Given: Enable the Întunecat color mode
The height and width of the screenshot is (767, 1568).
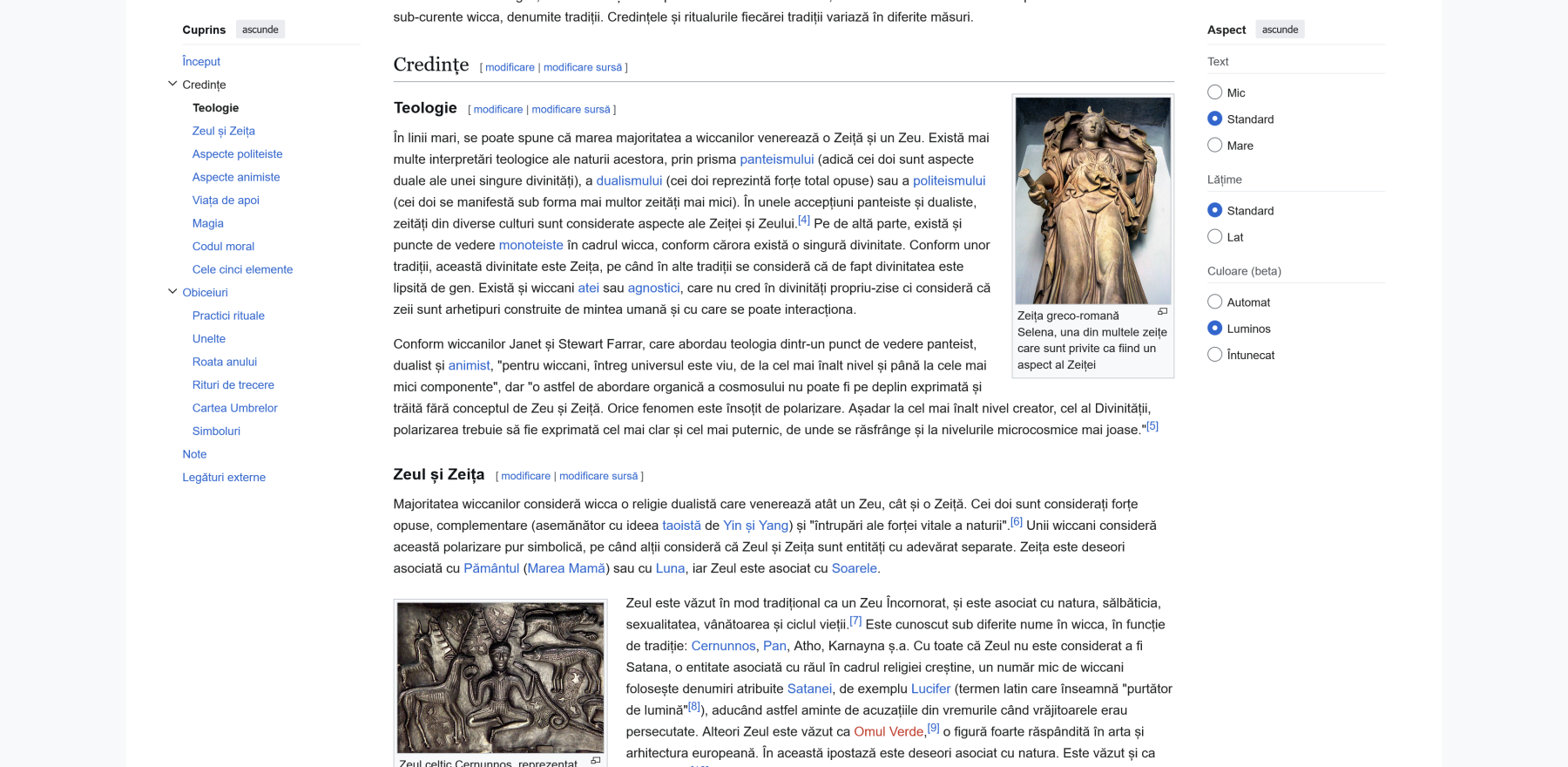Looking at the screenshot, I should tap(1215, 355).
